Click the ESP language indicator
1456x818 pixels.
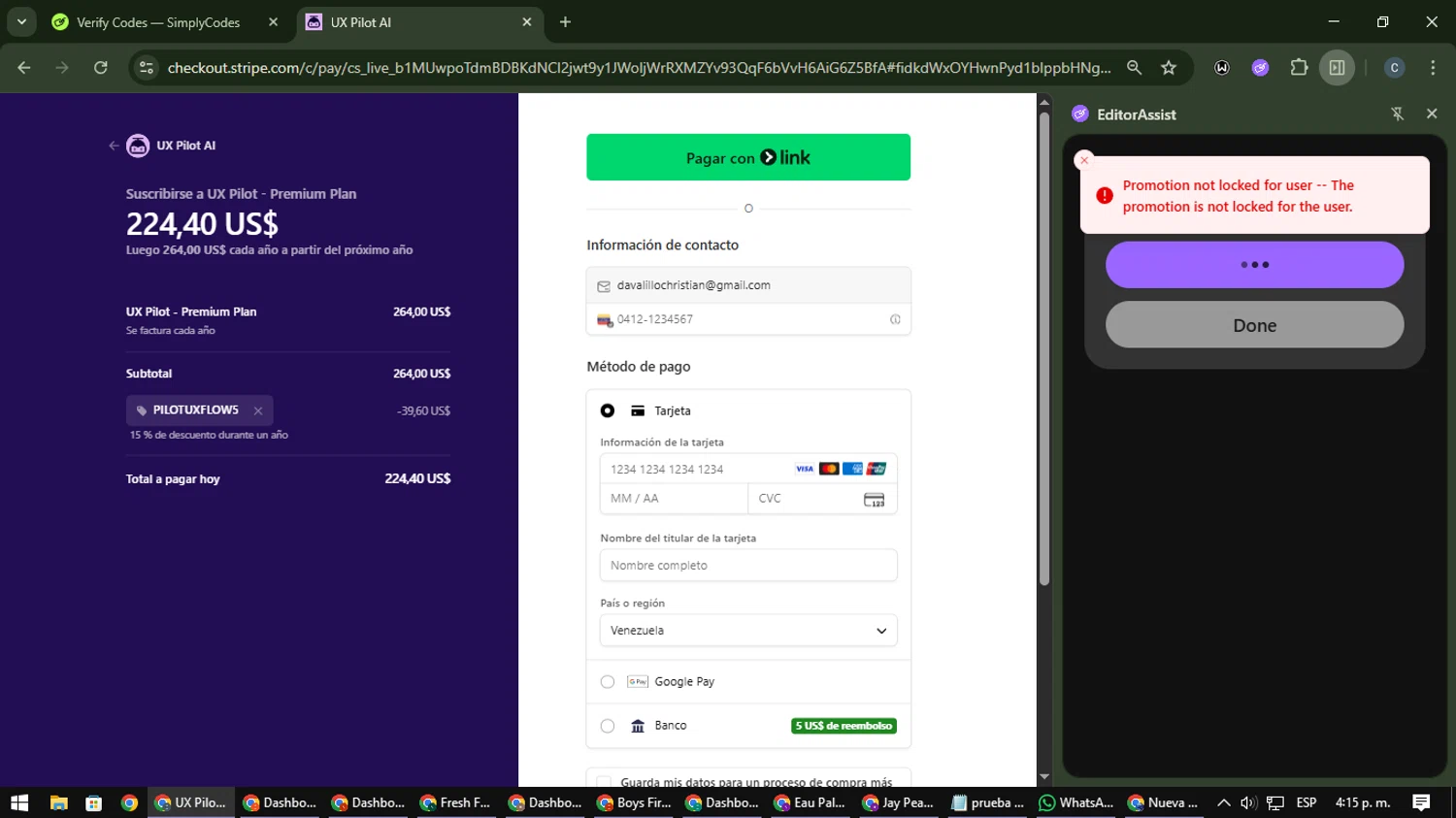[x=1307, y=802]
